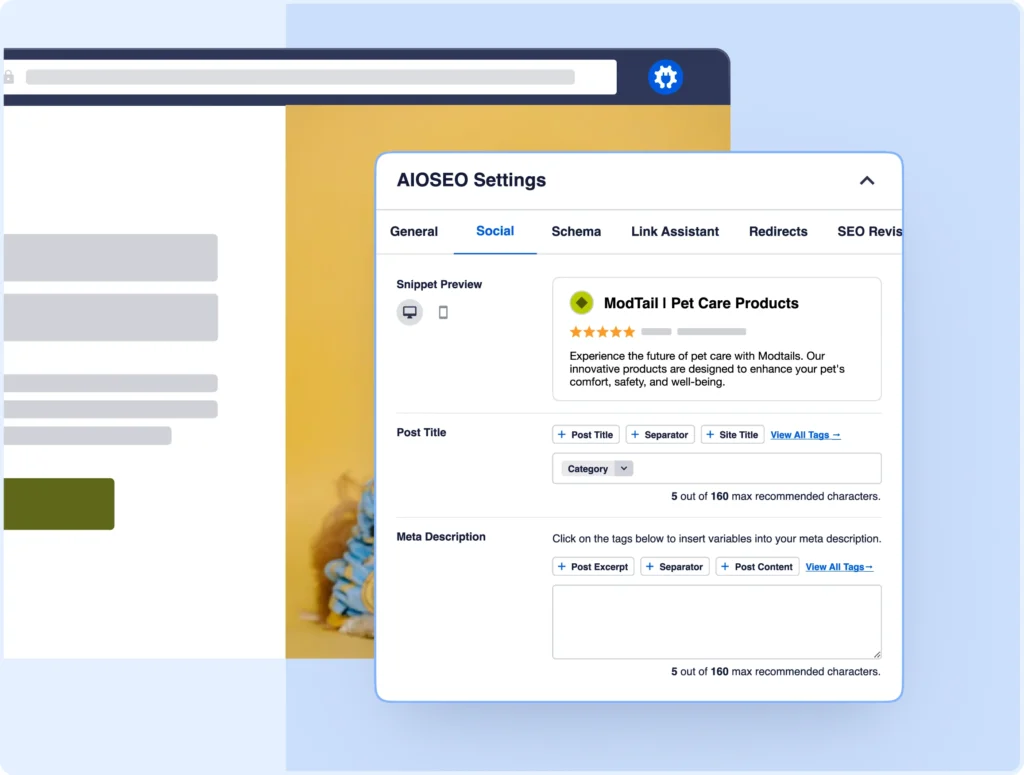This screenshot has width=1024, height=775.
Task: Click the browser address bar
Action: 310,77
